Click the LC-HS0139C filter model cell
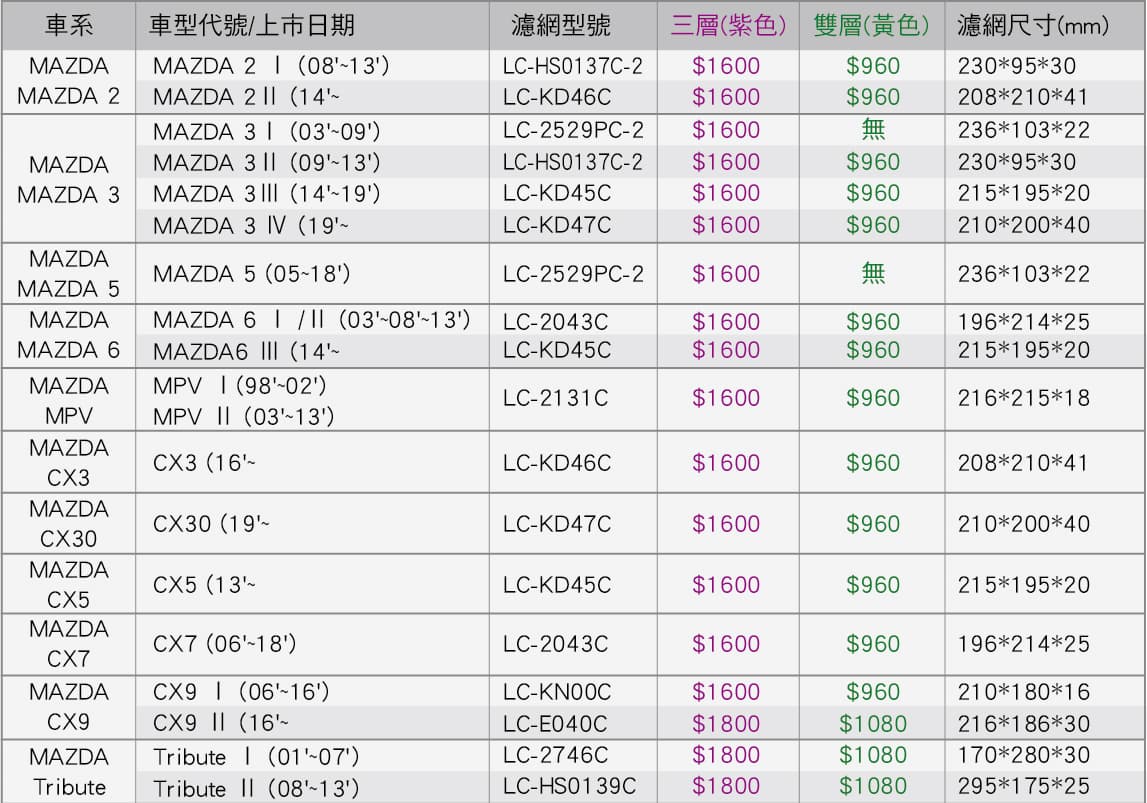Viewport: 1147px width, 803px height. (x=569, y=786)
